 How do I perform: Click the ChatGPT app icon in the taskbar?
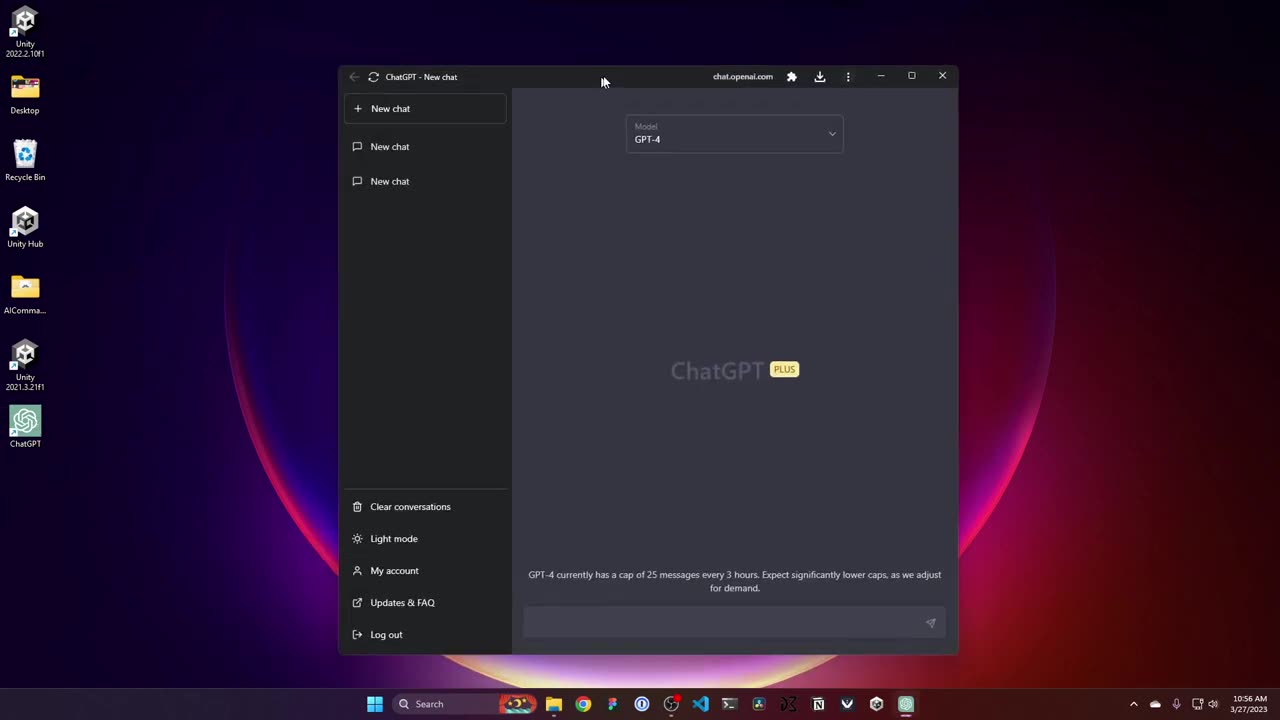click(x=906, y=704)
